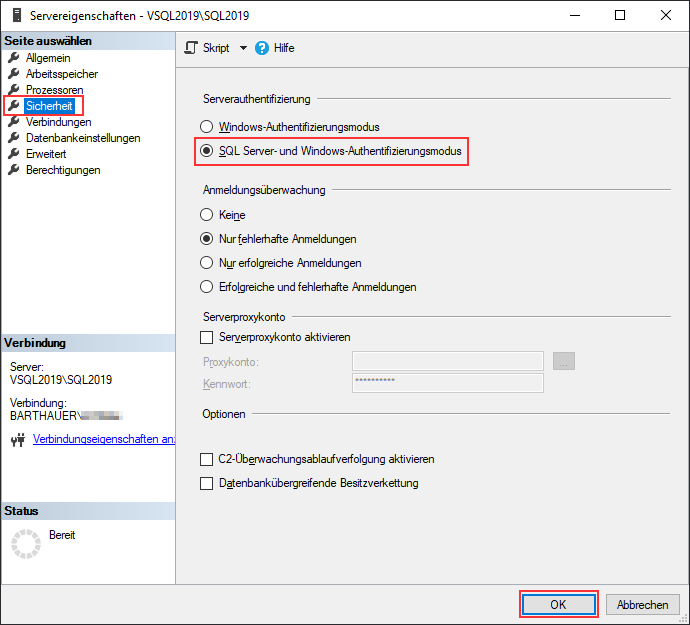The image size is (690, 625).
Task: Click the Abbrechen button
Action: click(642, 605)
